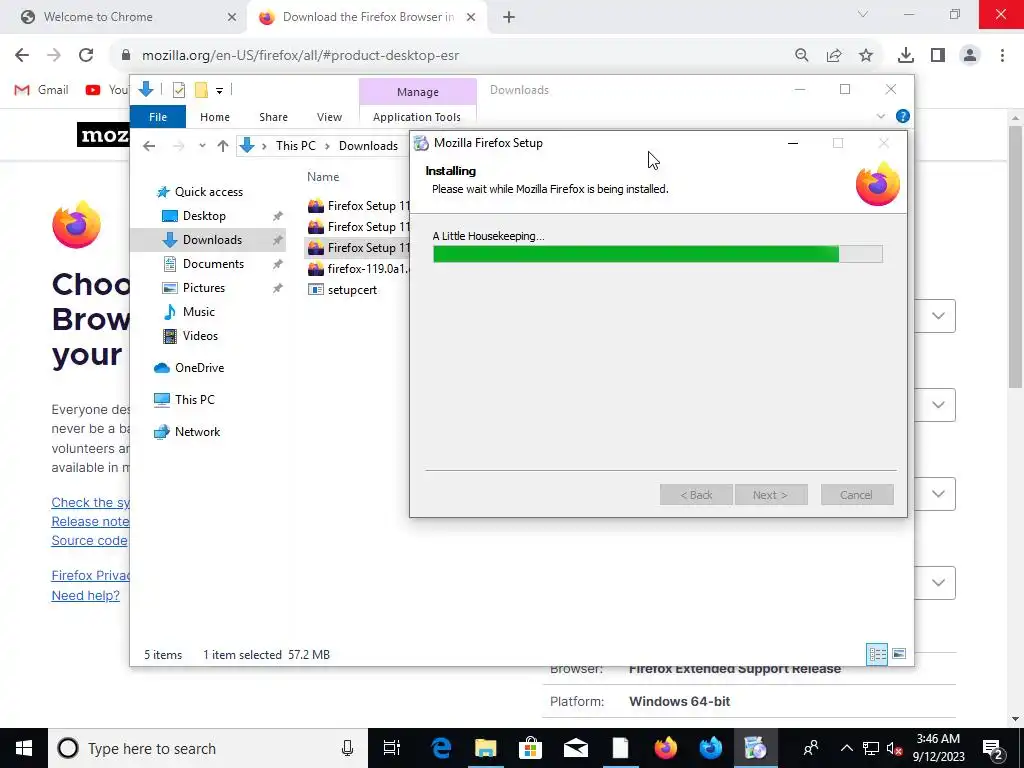Bookmark this page with the star icon
This screenshot has width=1024, height=768.
pyautogui.click(x=866, y=56)
